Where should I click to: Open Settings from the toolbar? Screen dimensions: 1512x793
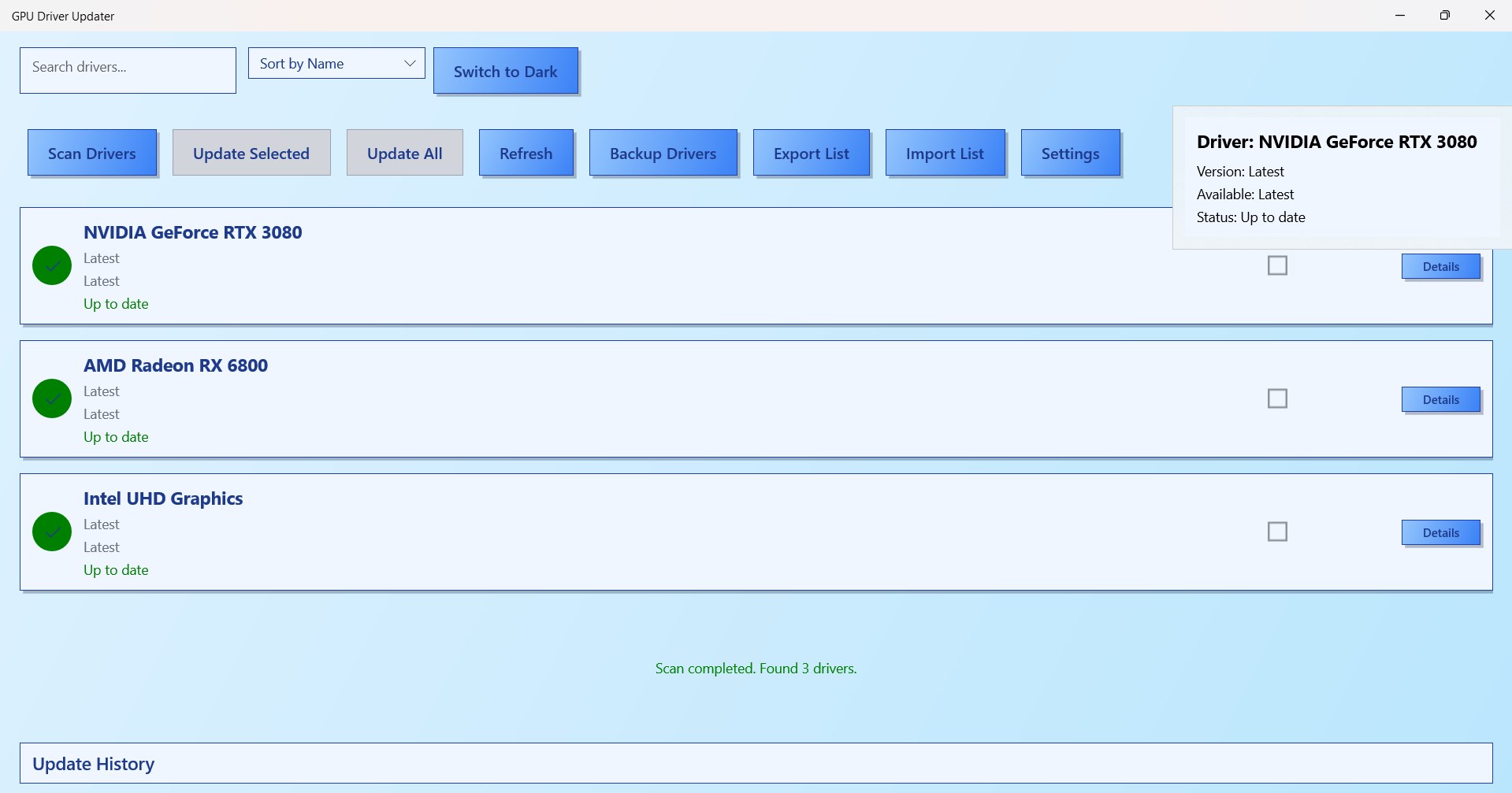(x=1071, y=153)
